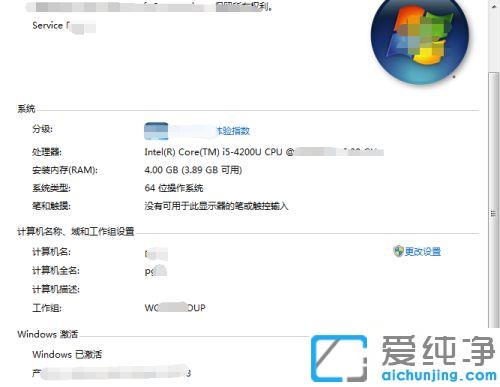Viewport: 500px width, 387px height.
Task: Click the 系统类型 label
Action: [51, 188]
